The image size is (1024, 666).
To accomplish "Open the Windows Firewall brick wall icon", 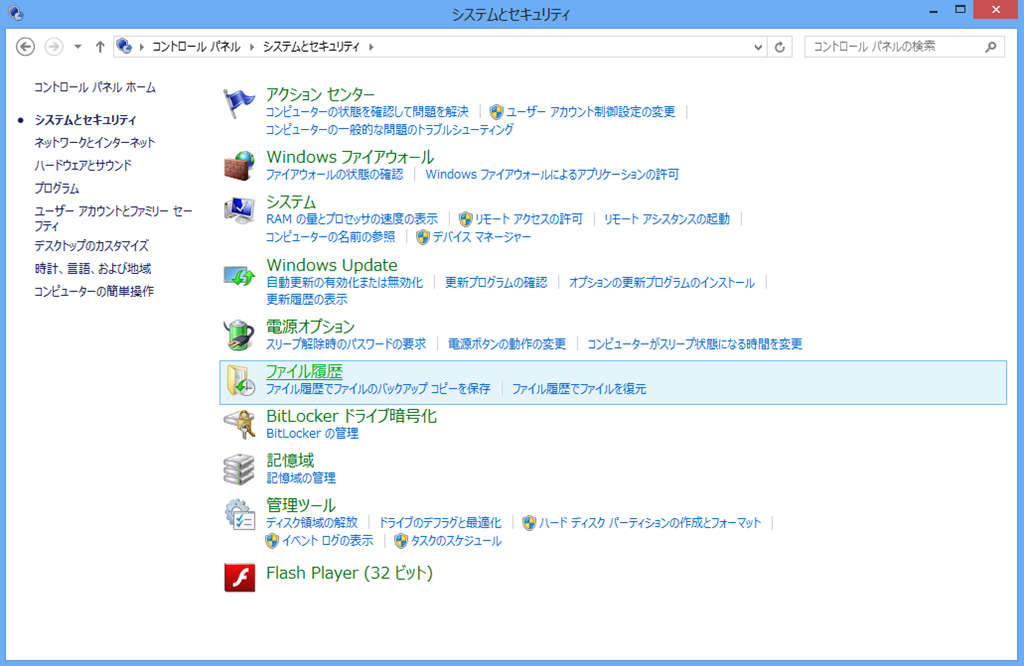I will (x=238, y=165).
